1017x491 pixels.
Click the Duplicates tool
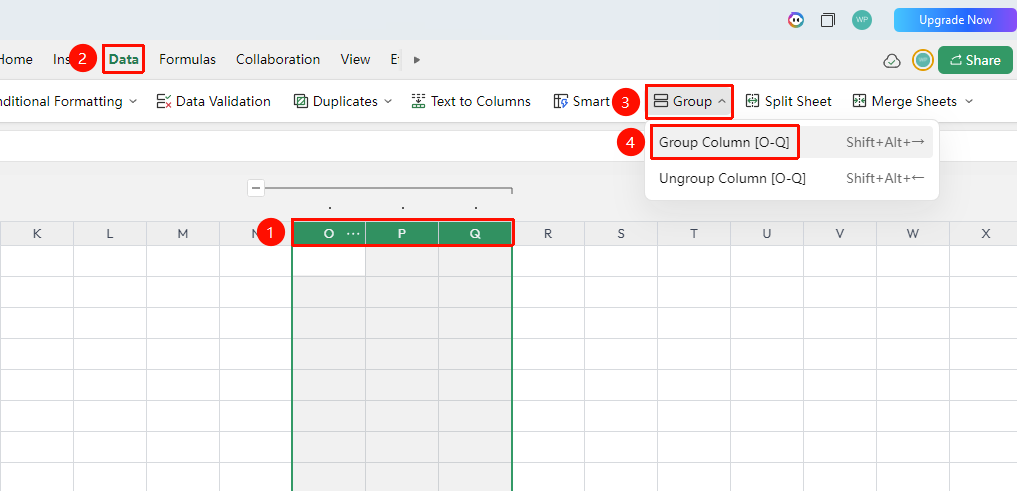coord(336,101)
